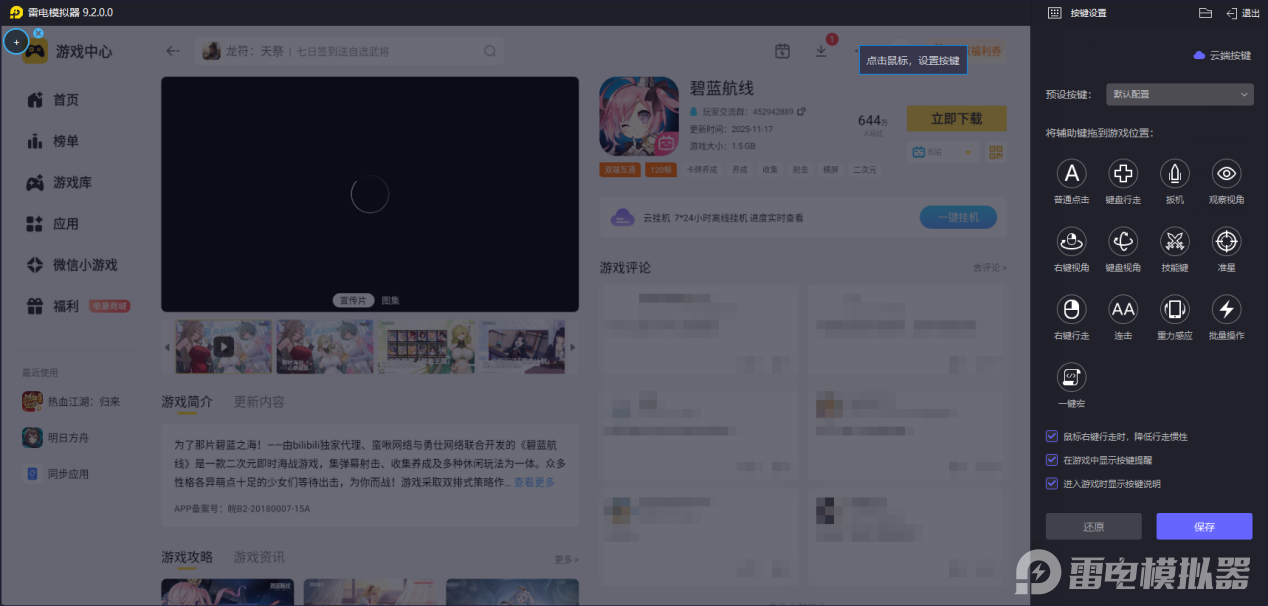Click 更多 link in 游戏攻略
This screenshot has height=606, width=1268.
pyautogui.click(x=567, y=559)
